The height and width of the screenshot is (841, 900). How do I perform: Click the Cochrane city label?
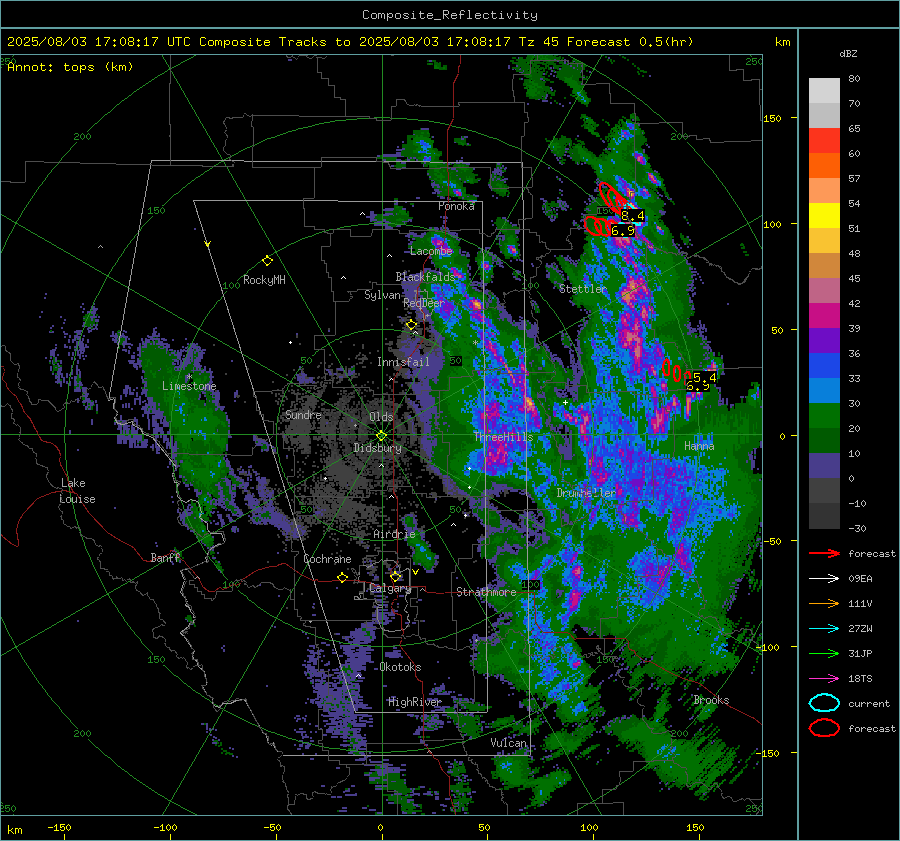coord(327,559)
